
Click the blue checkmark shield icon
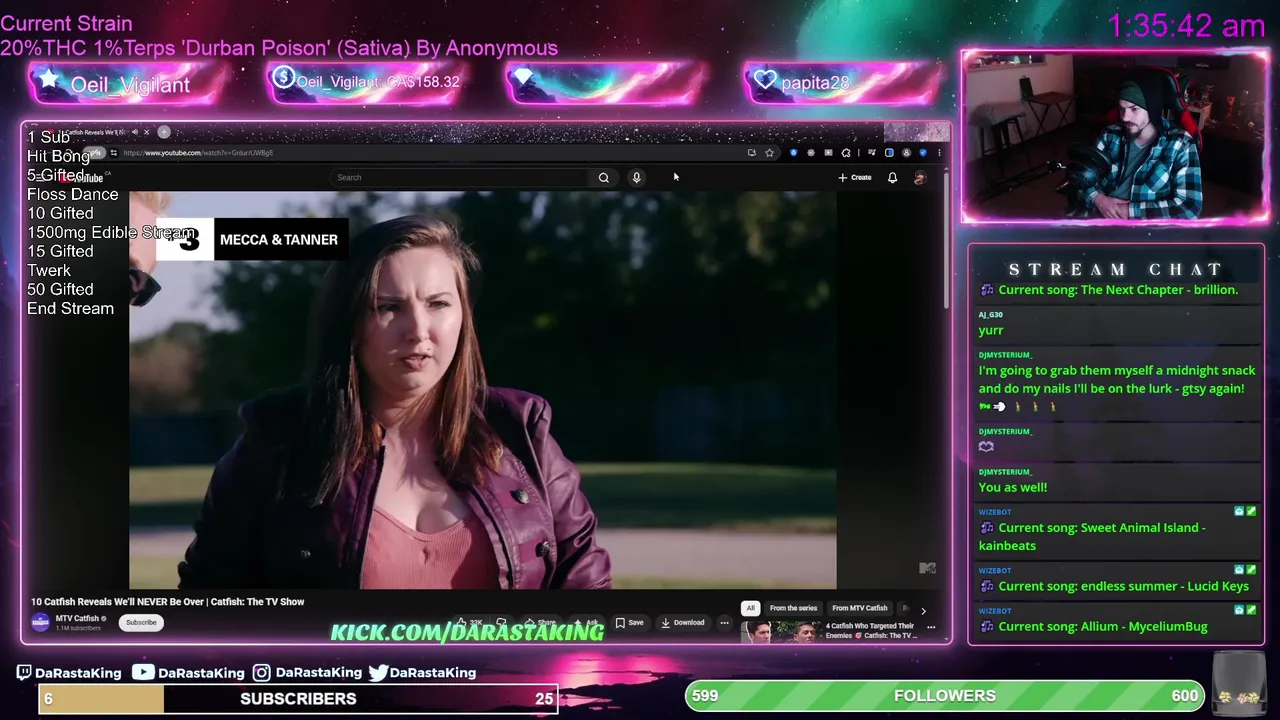pyautogui.click(x=923, y=153)
